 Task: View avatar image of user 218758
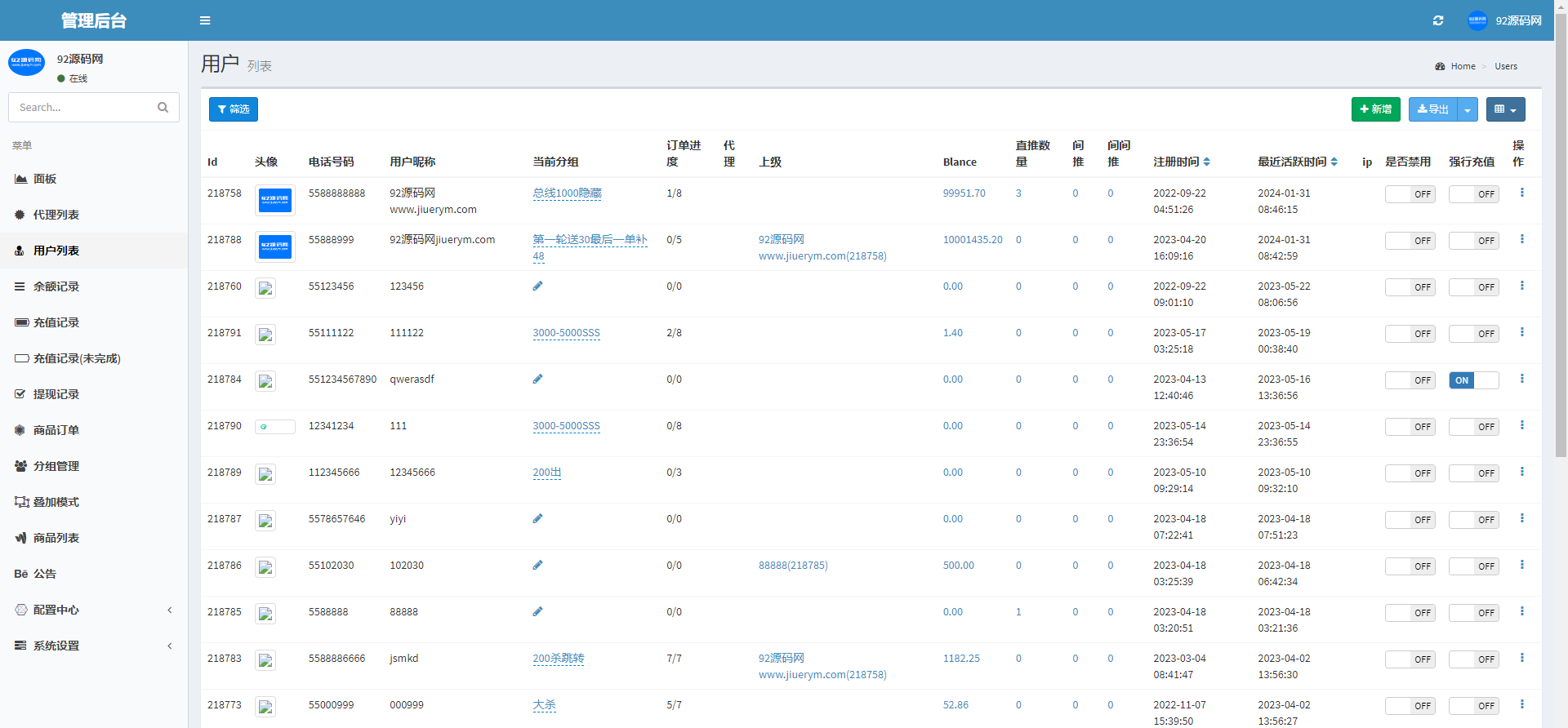coord(275,200)
